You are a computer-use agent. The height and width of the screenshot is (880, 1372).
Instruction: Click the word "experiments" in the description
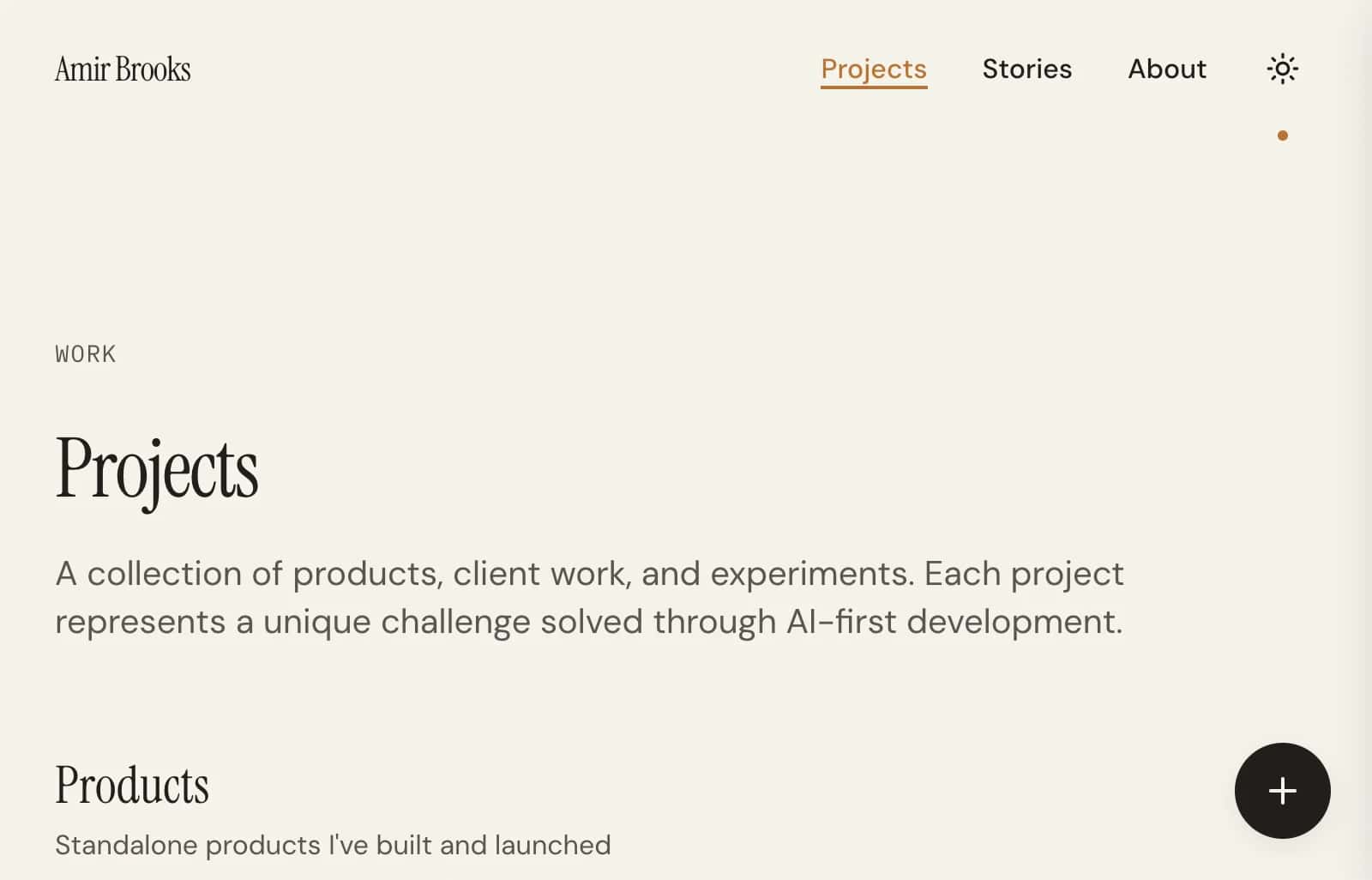coord(810,573)
